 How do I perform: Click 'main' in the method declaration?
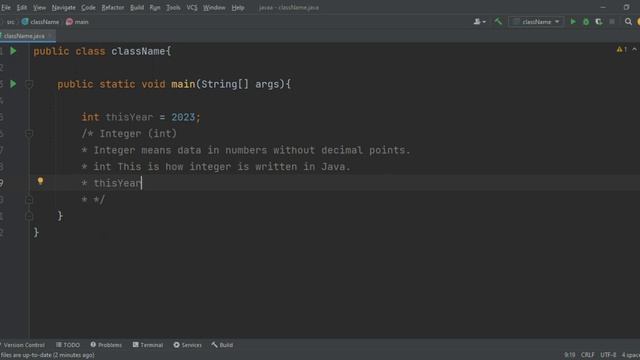183,84
